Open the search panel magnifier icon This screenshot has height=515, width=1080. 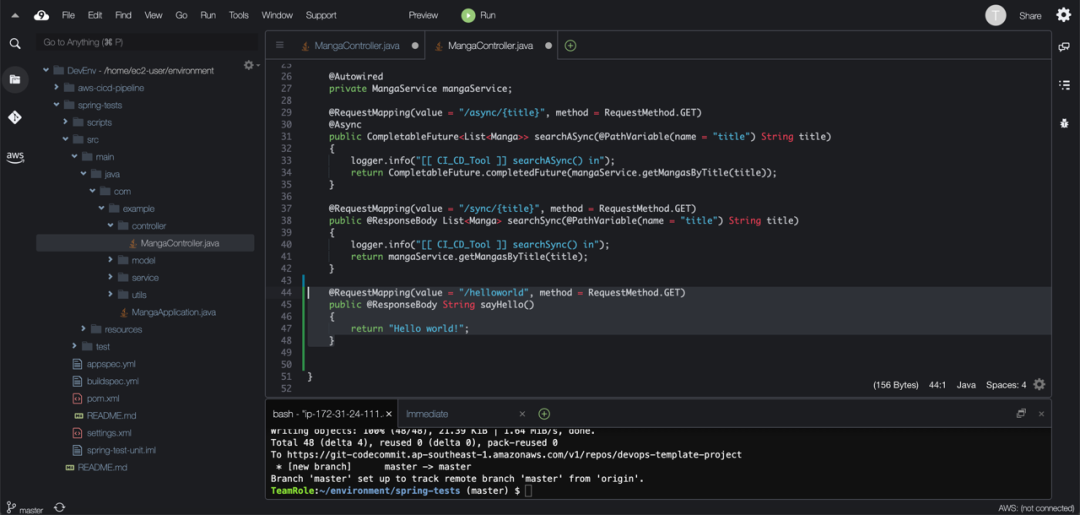(15, 44)
